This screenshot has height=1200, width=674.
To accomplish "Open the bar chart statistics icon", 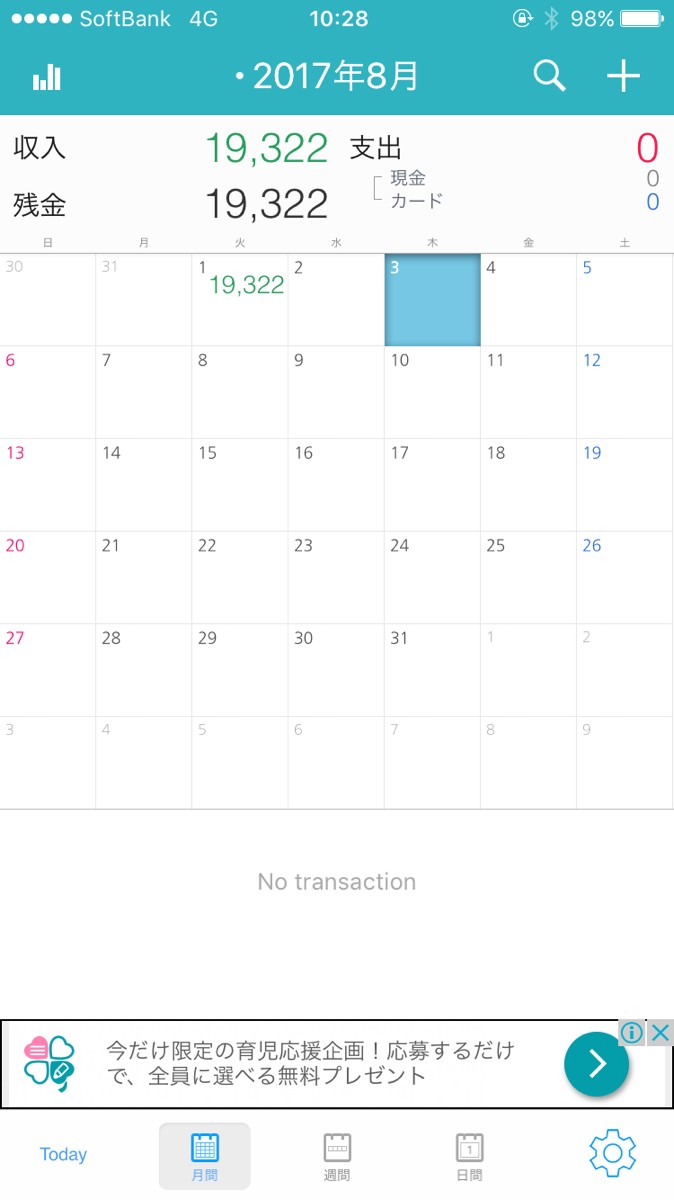I will point(47,77).
